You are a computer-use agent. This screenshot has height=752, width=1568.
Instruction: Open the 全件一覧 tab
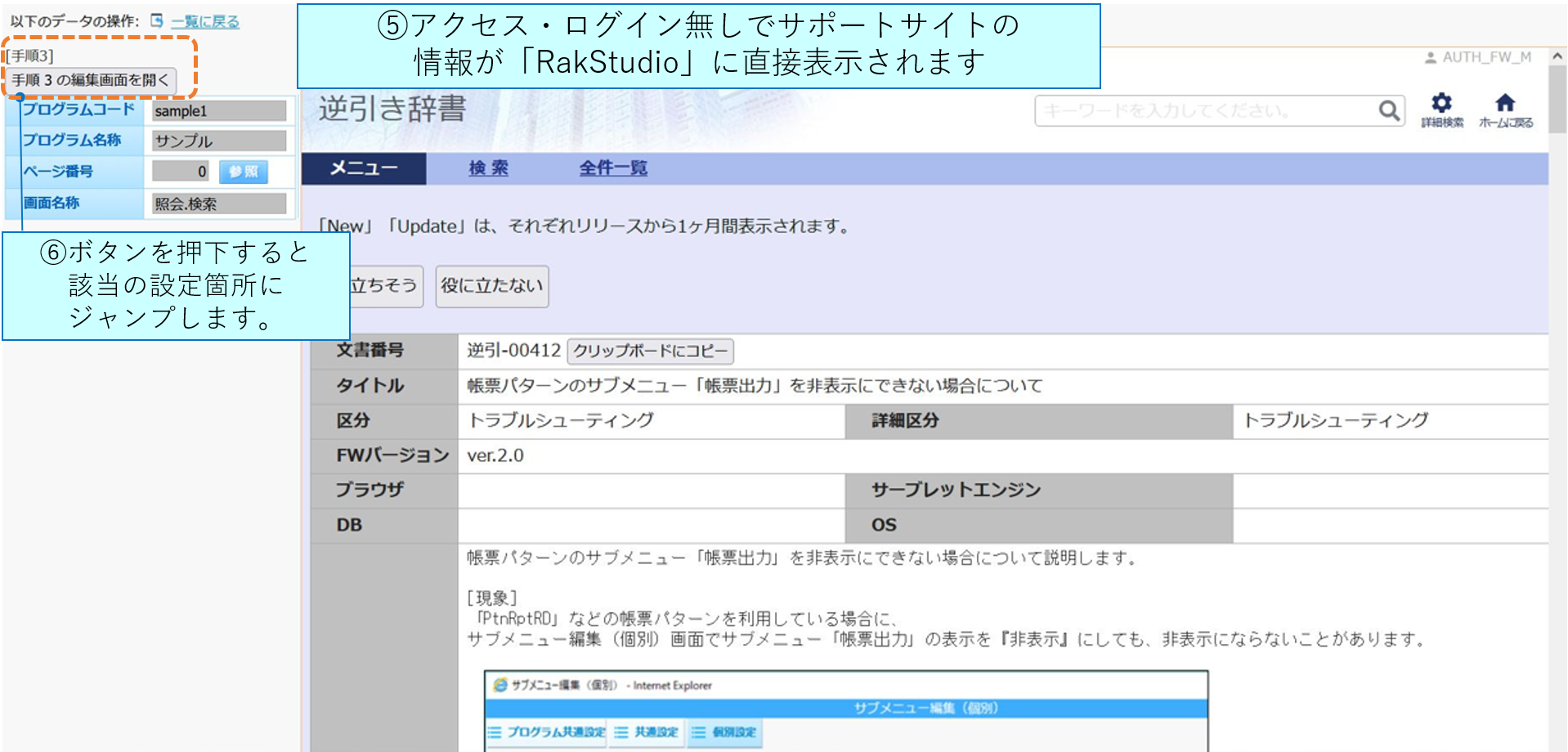(613, 168)
